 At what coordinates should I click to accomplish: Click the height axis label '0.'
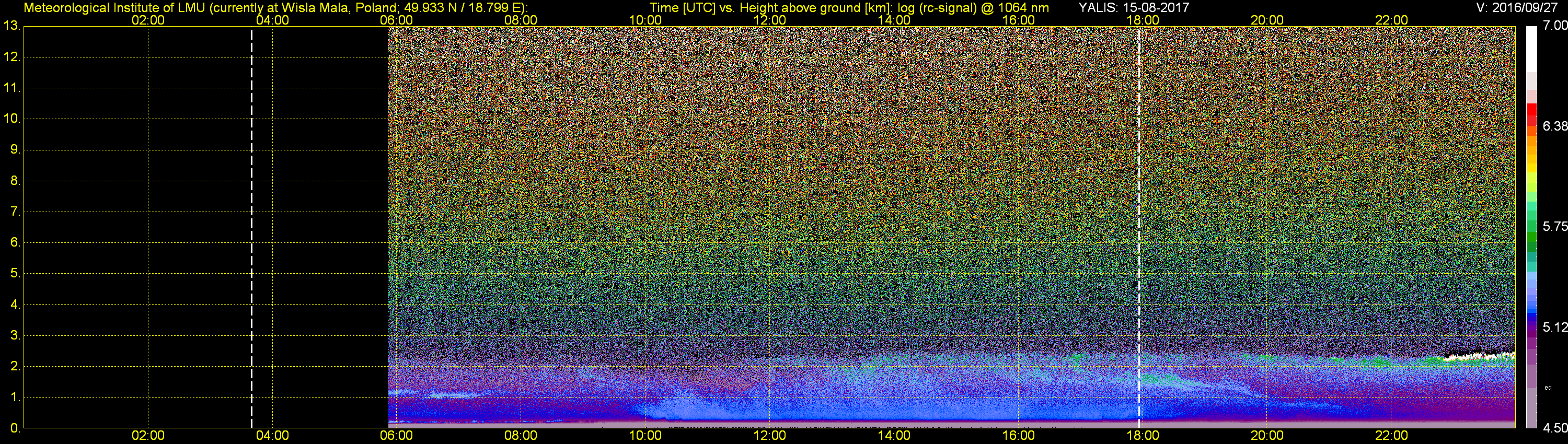[15, 428]
